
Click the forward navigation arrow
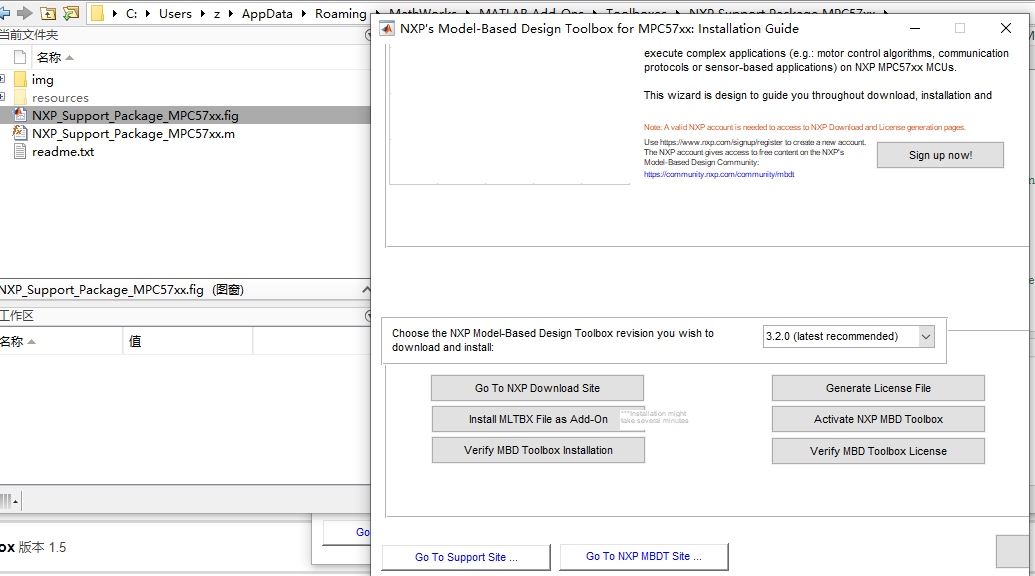click(25, 13)
